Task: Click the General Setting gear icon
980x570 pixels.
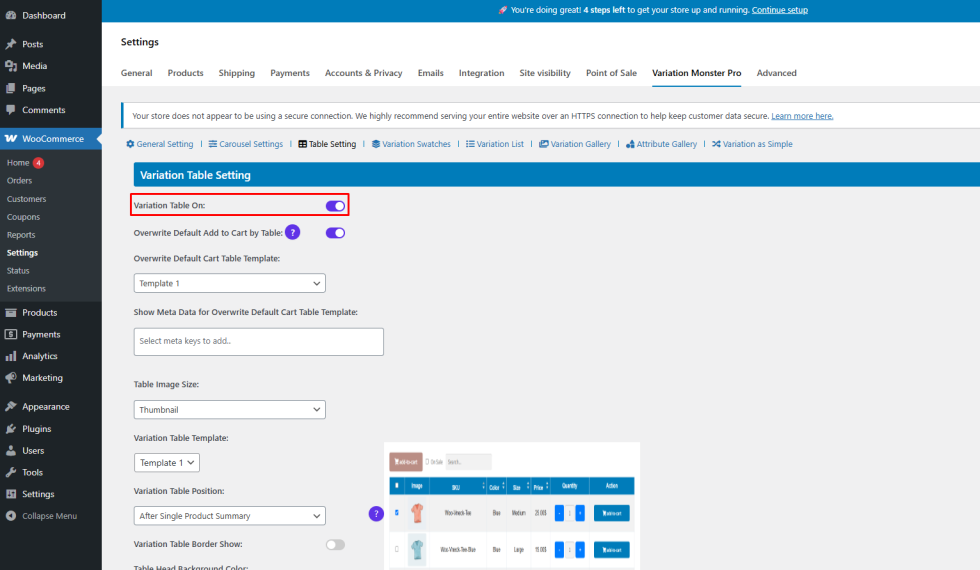Action: click(x=130, y=144)
